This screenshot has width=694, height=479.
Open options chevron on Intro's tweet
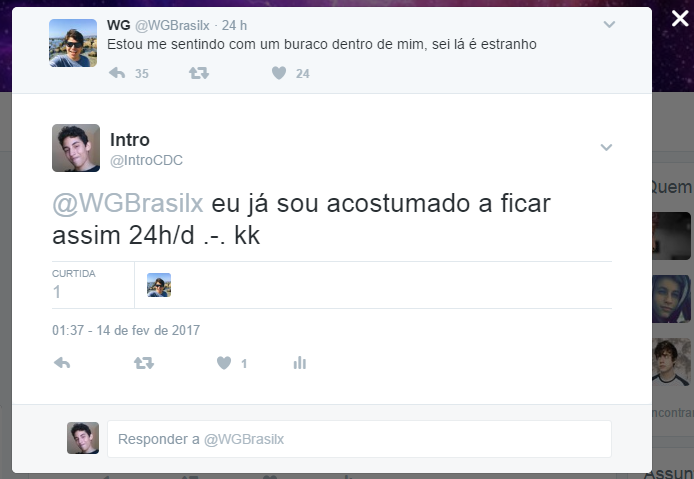click(x=606, y=147)
